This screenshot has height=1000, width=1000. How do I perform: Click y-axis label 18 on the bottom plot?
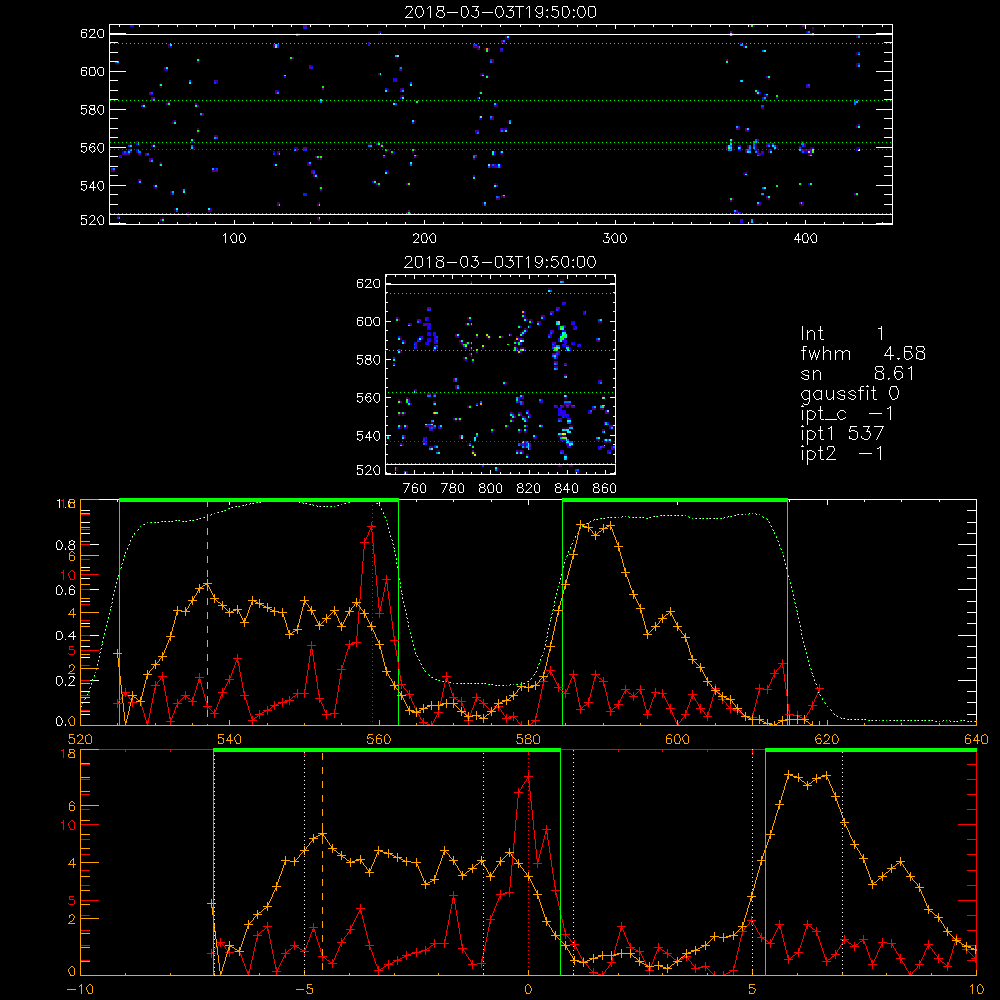click(x=68, y=754)
